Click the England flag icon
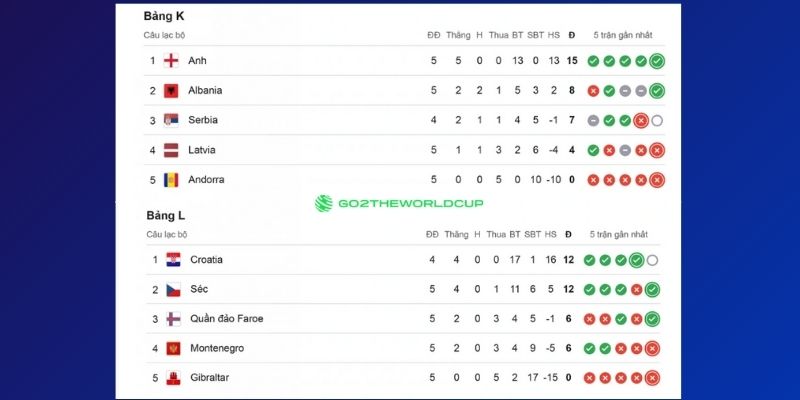The image size is (800, 400). pos(171,61)
